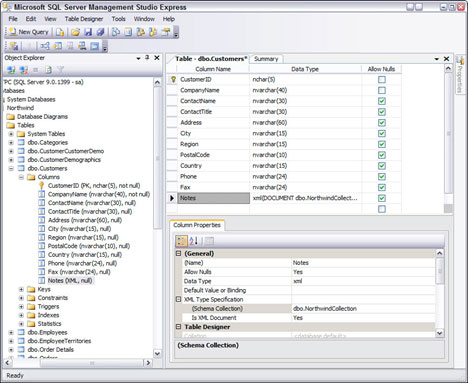Toggle Allow Nulls checkbox for CompanyName
The width and height of the screenshot is (469, 384).
tap(382, 90)
